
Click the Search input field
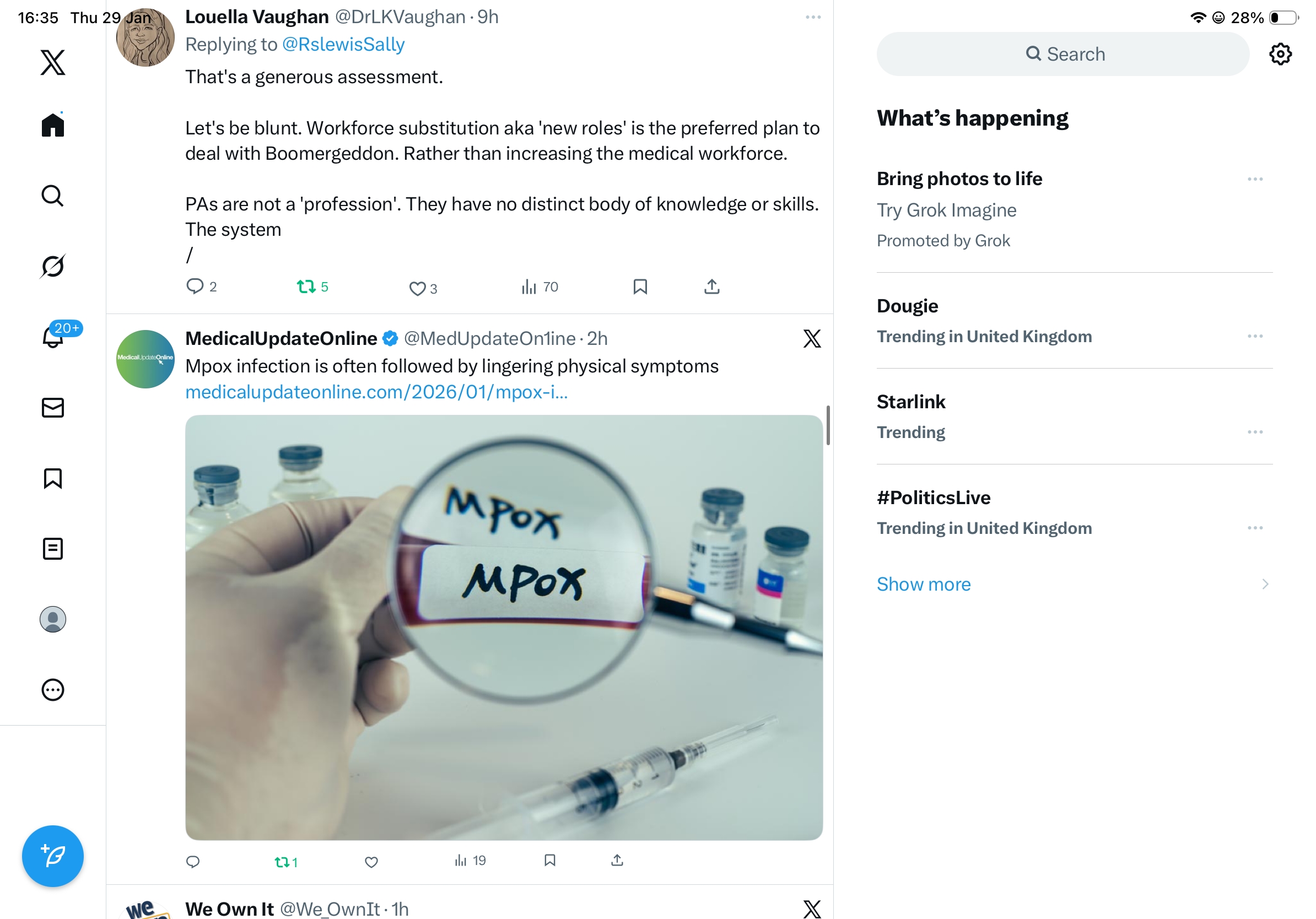coord(1062,55)
